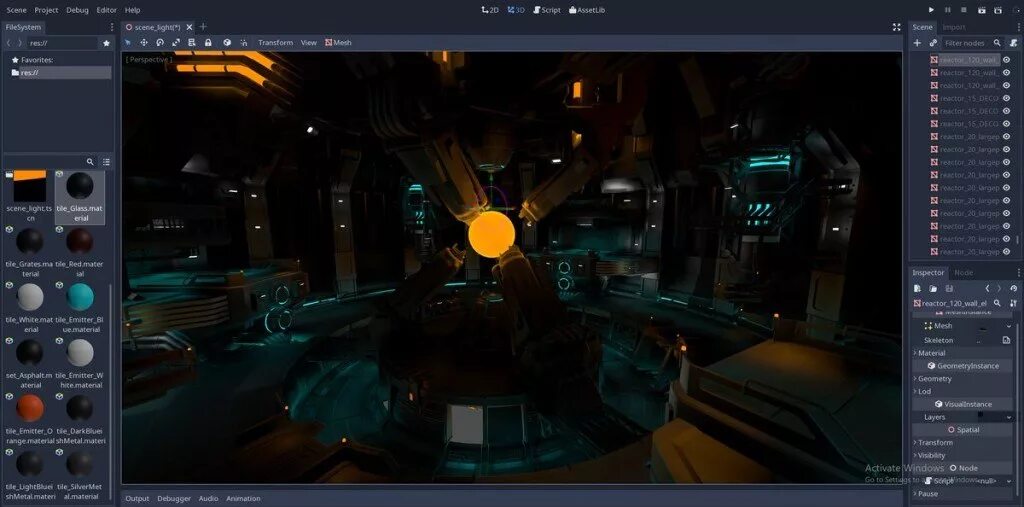Load a resource from disk in Inspector

[x=933, y=289]
